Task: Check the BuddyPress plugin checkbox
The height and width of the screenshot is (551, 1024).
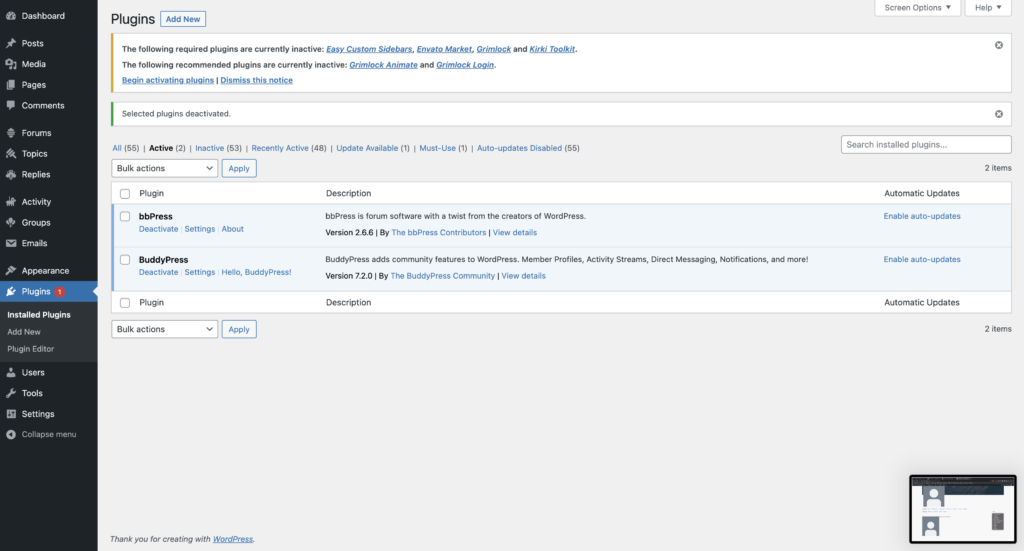Action: point(125,259)
